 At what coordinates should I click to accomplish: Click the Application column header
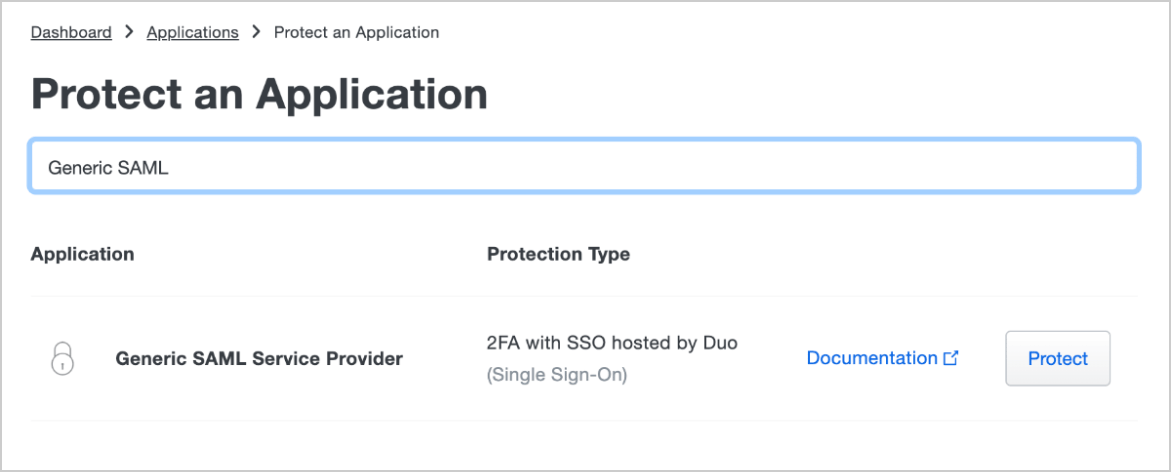tap(82, 254)
